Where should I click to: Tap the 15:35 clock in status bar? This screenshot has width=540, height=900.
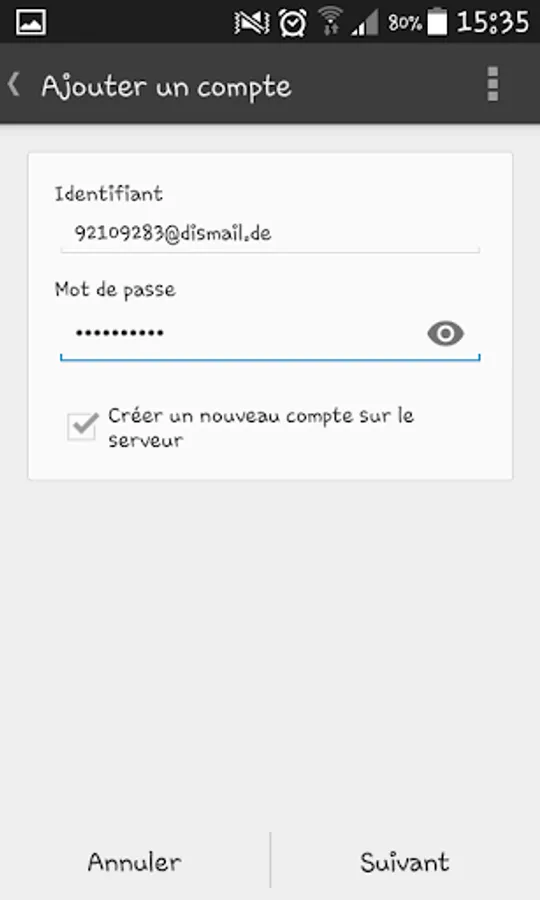point(492,22)
